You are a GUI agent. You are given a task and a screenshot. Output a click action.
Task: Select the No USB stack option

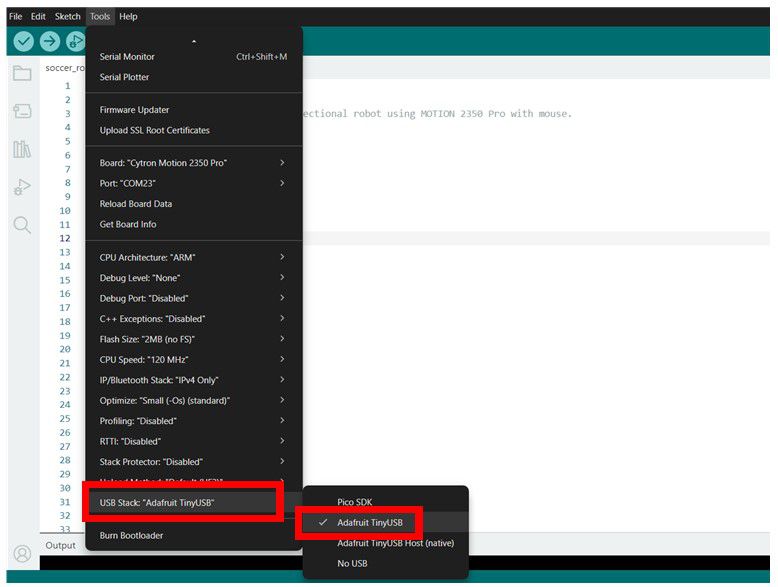(354, 564)
